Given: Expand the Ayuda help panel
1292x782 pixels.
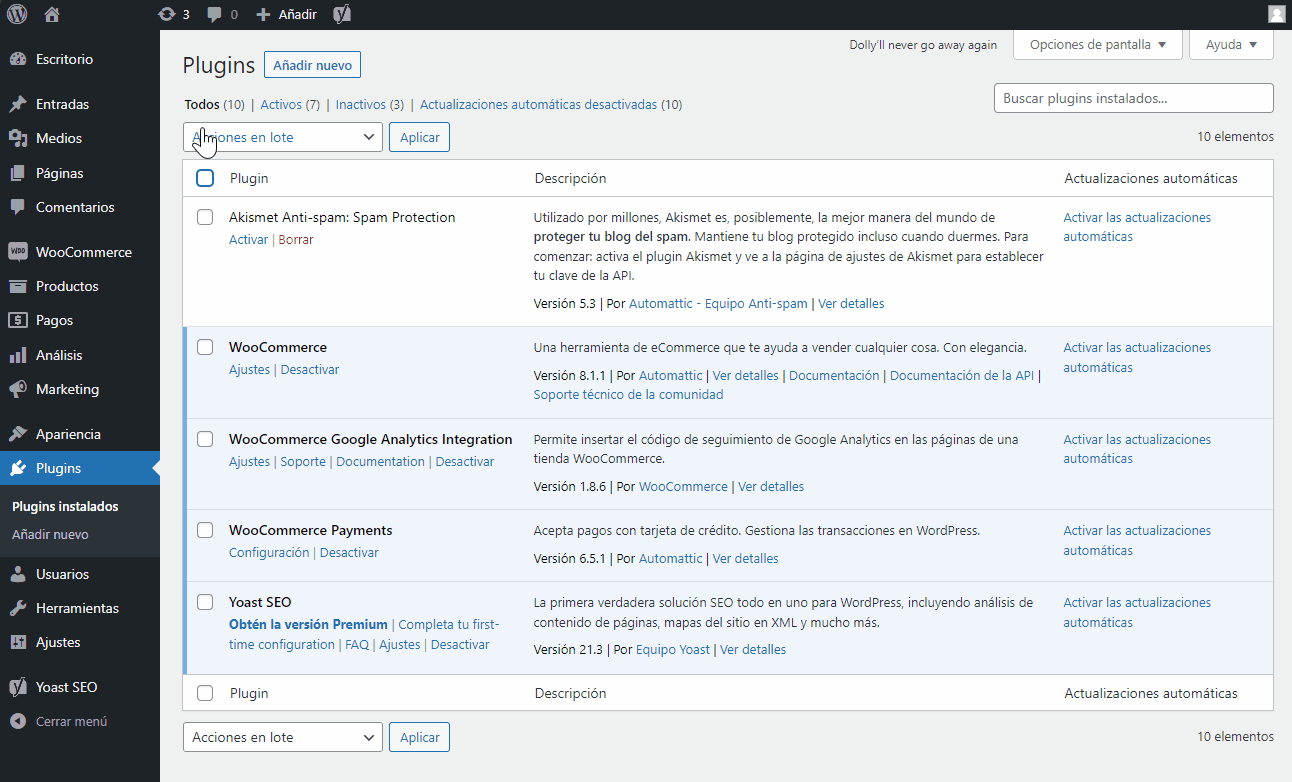Looking at the screenshot, I should [x=1231, y=44].
